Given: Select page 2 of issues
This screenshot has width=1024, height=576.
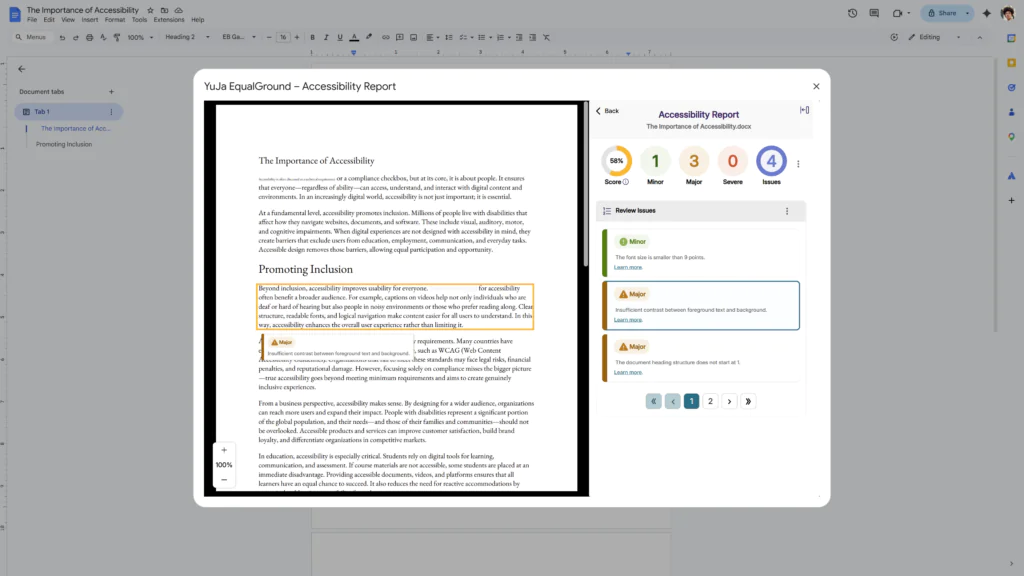Looking at the screenshot, I should click(710, 401).
